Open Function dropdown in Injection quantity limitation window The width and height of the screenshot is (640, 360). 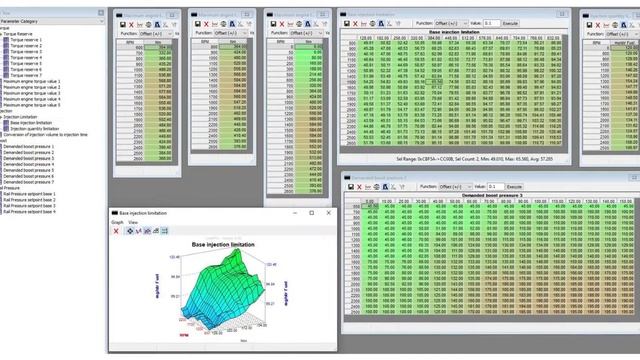tap(622, 34)
